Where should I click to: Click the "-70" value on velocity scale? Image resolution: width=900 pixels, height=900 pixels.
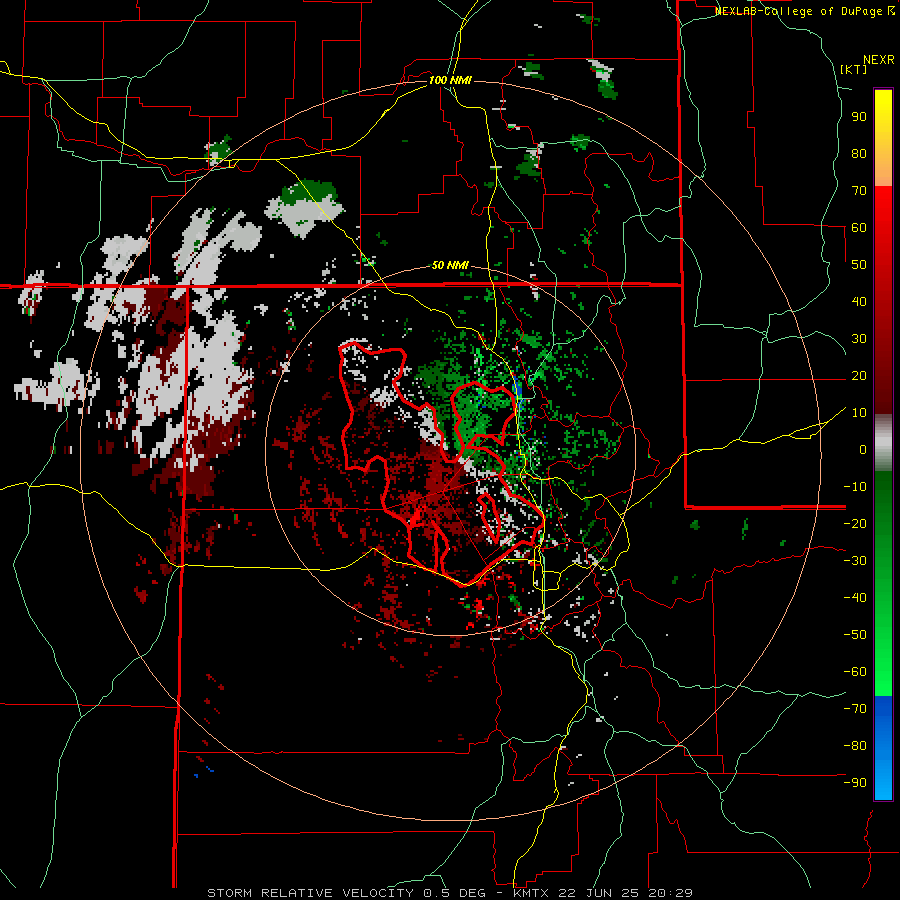[x=855, y=709]
